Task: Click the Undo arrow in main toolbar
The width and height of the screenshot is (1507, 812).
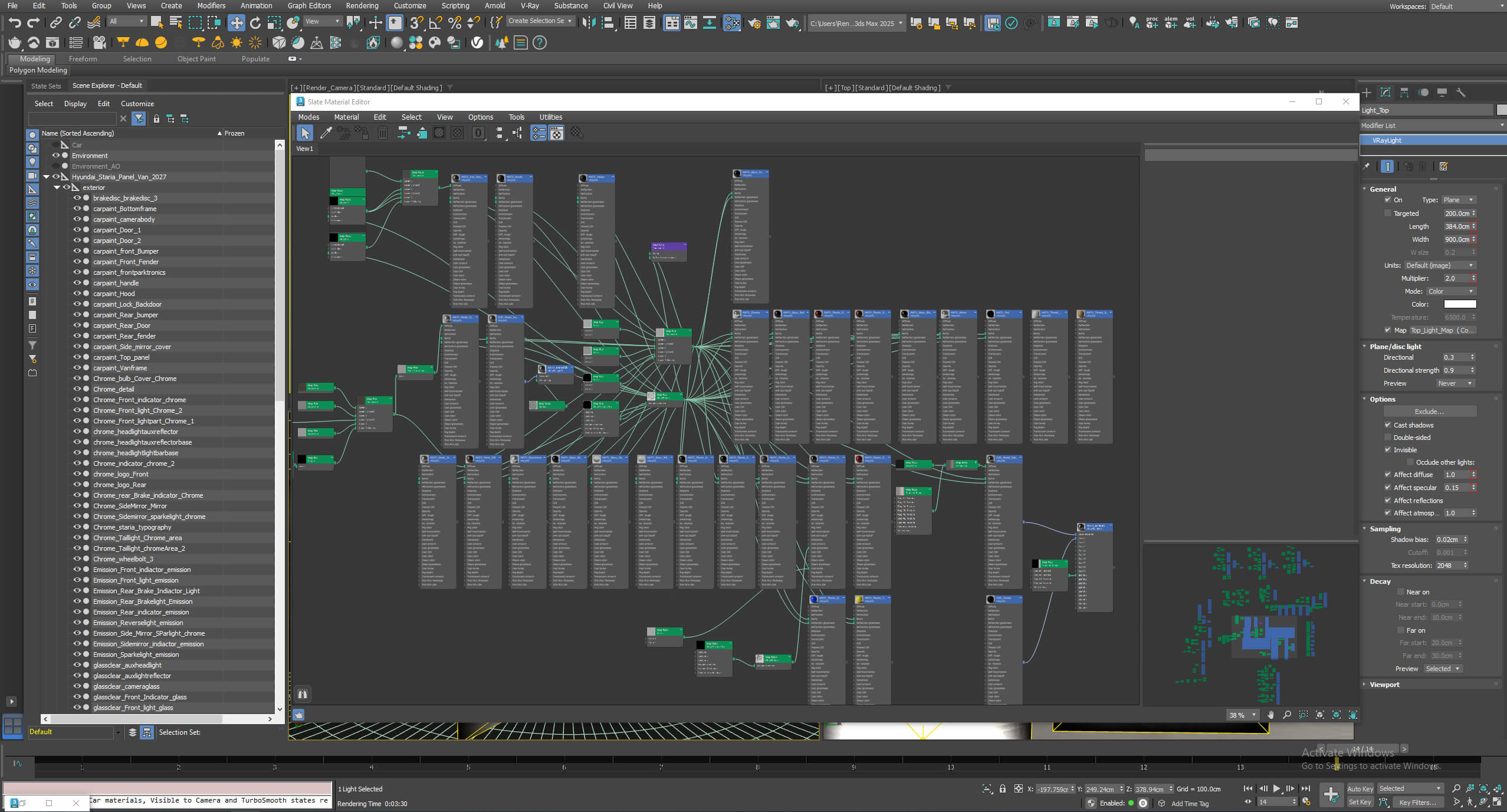Action: tap(15, 23)
